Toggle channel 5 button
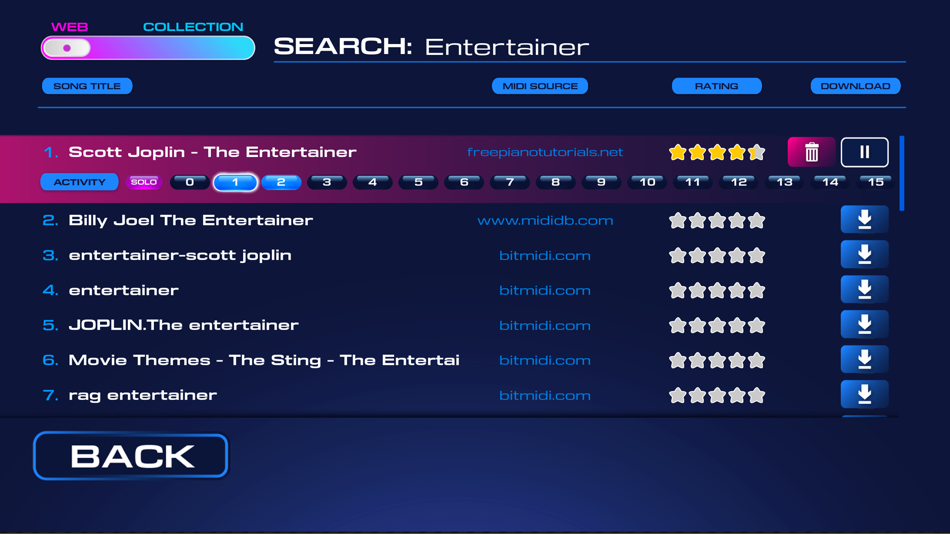 418,182
